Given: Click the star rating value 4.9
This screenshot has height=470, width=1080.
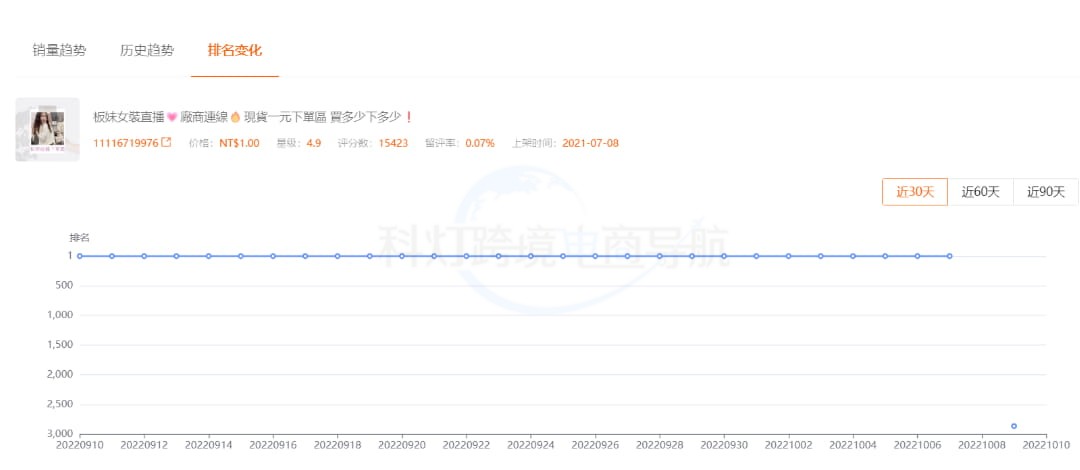Looking at the screenshot, I should tap(314, 143).
